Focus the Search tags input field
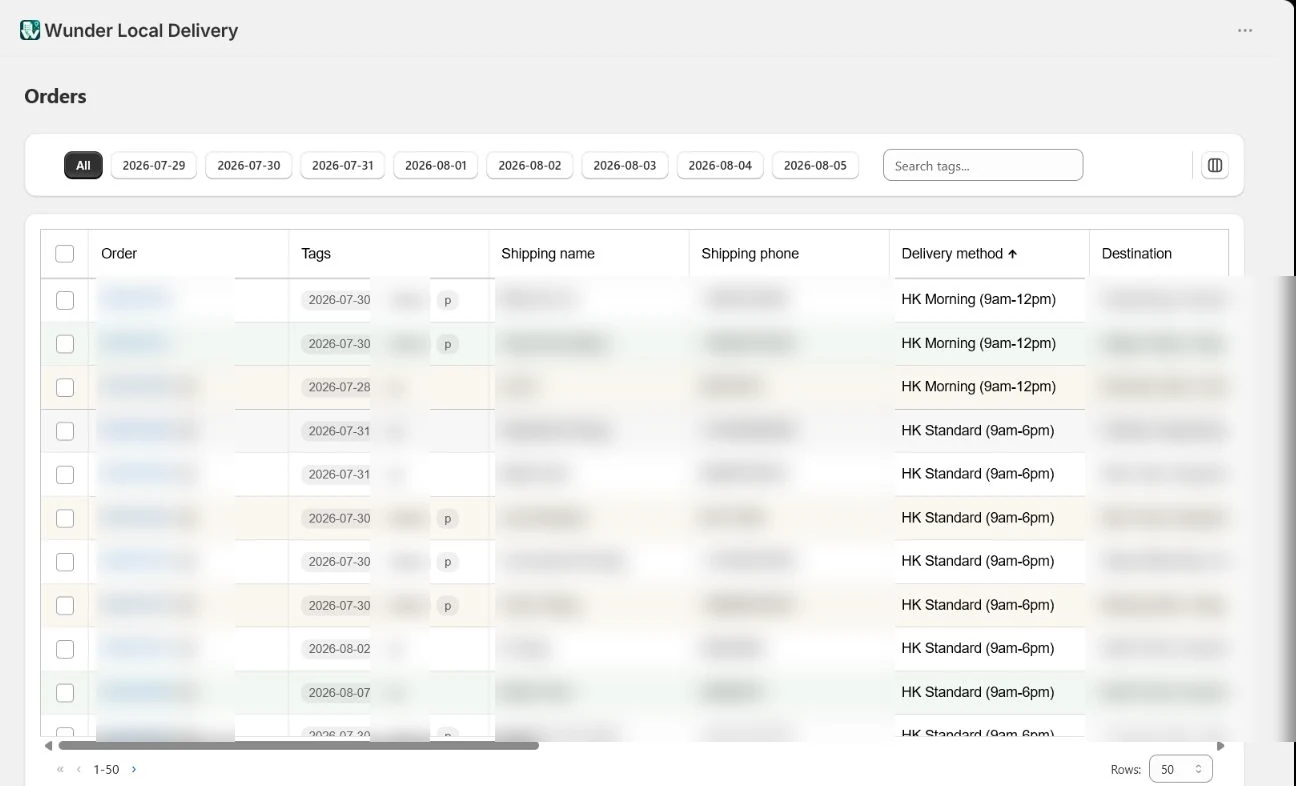This screenshot has width=1296, height=786. click(x=983, y=166)
